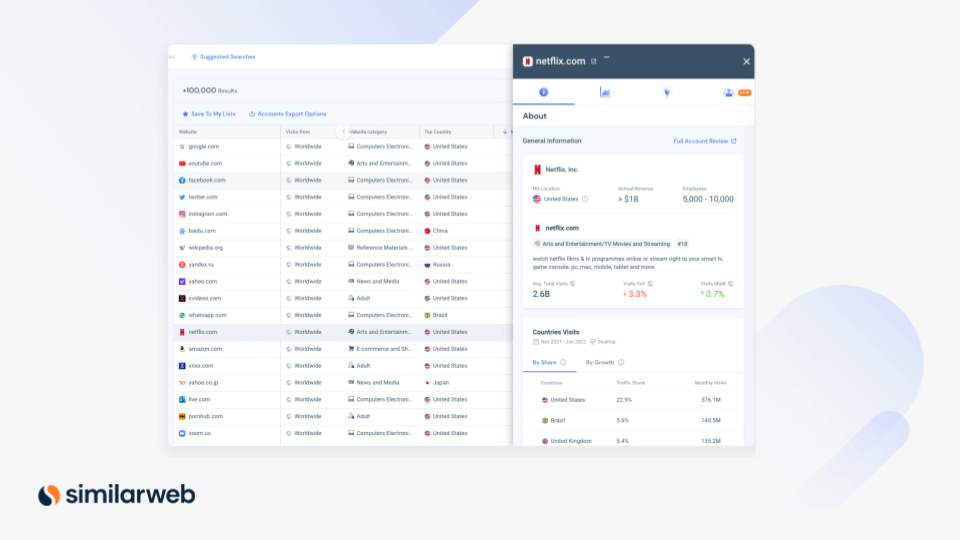Open the lightbulb insights tab icon

pyautogui.click(x=667, y=92)
